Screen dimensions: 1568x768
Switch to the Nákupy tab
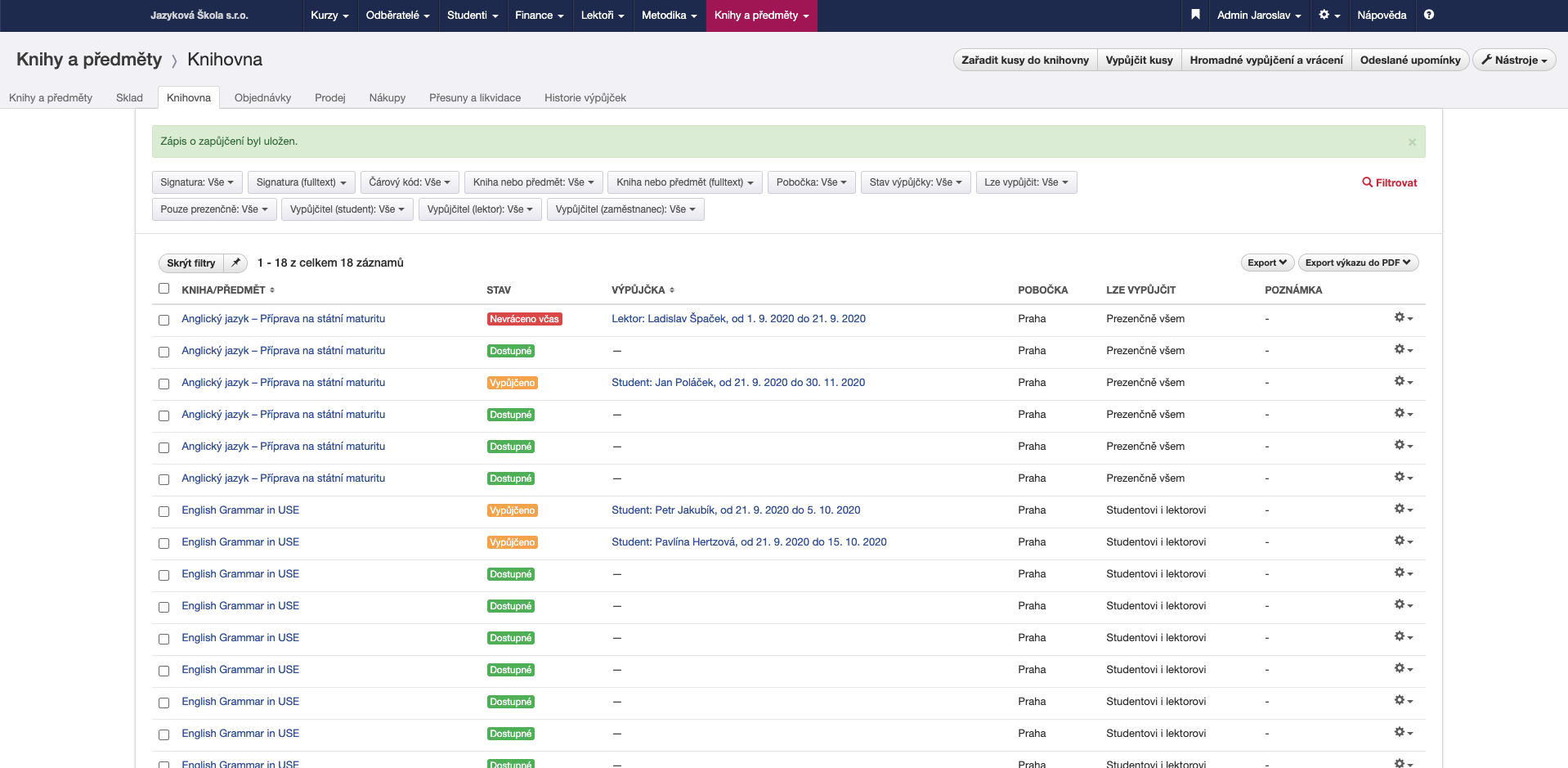388,97
